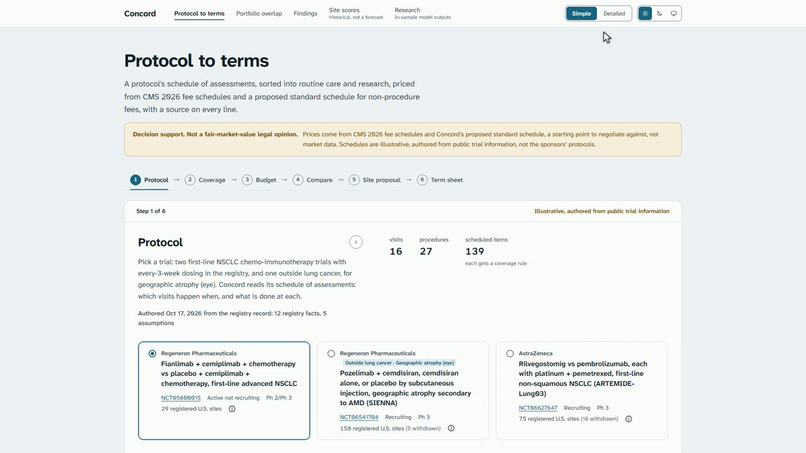
Task: Click 'Active not recruiting' status
Action: tap(233, 398)
